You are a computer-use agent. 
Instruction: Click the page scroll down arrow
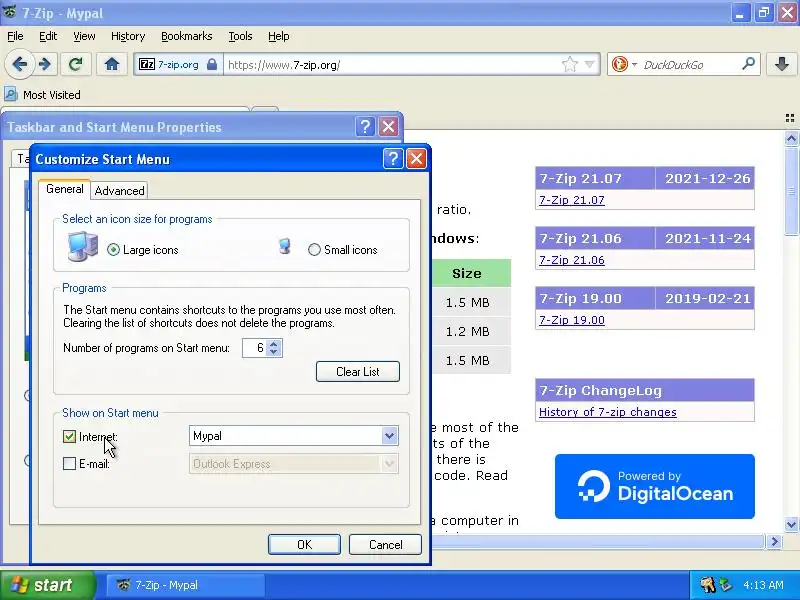click(x=791, y=524)
